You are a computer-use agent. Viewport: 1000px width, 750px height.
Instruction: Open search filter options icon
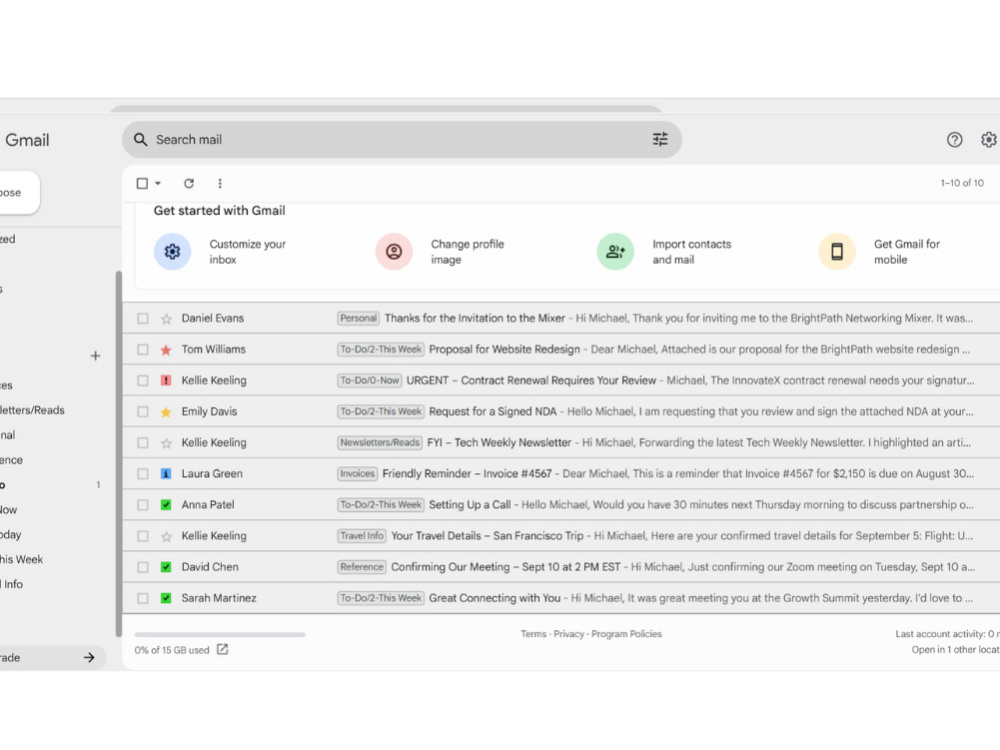point(660,139)
